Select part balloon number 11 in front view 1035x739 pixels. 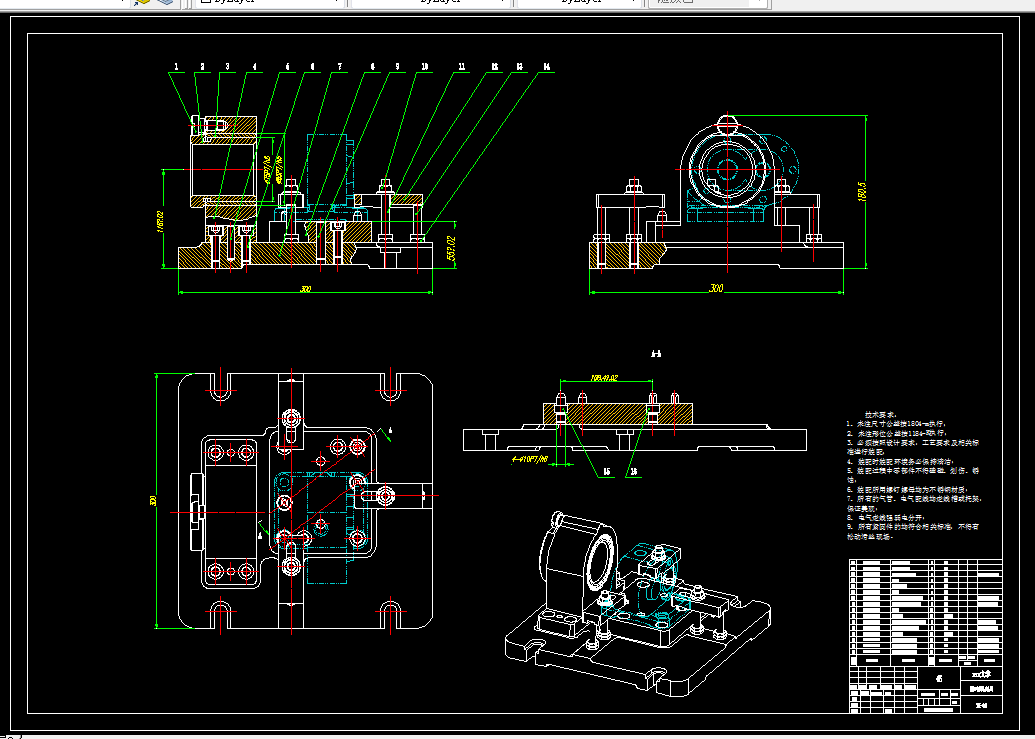(x=461, y=67)
